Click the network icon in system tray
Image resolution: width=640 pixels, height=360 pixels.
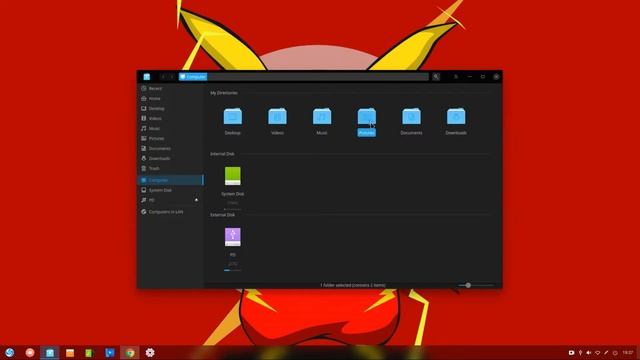tap(597, 353)
